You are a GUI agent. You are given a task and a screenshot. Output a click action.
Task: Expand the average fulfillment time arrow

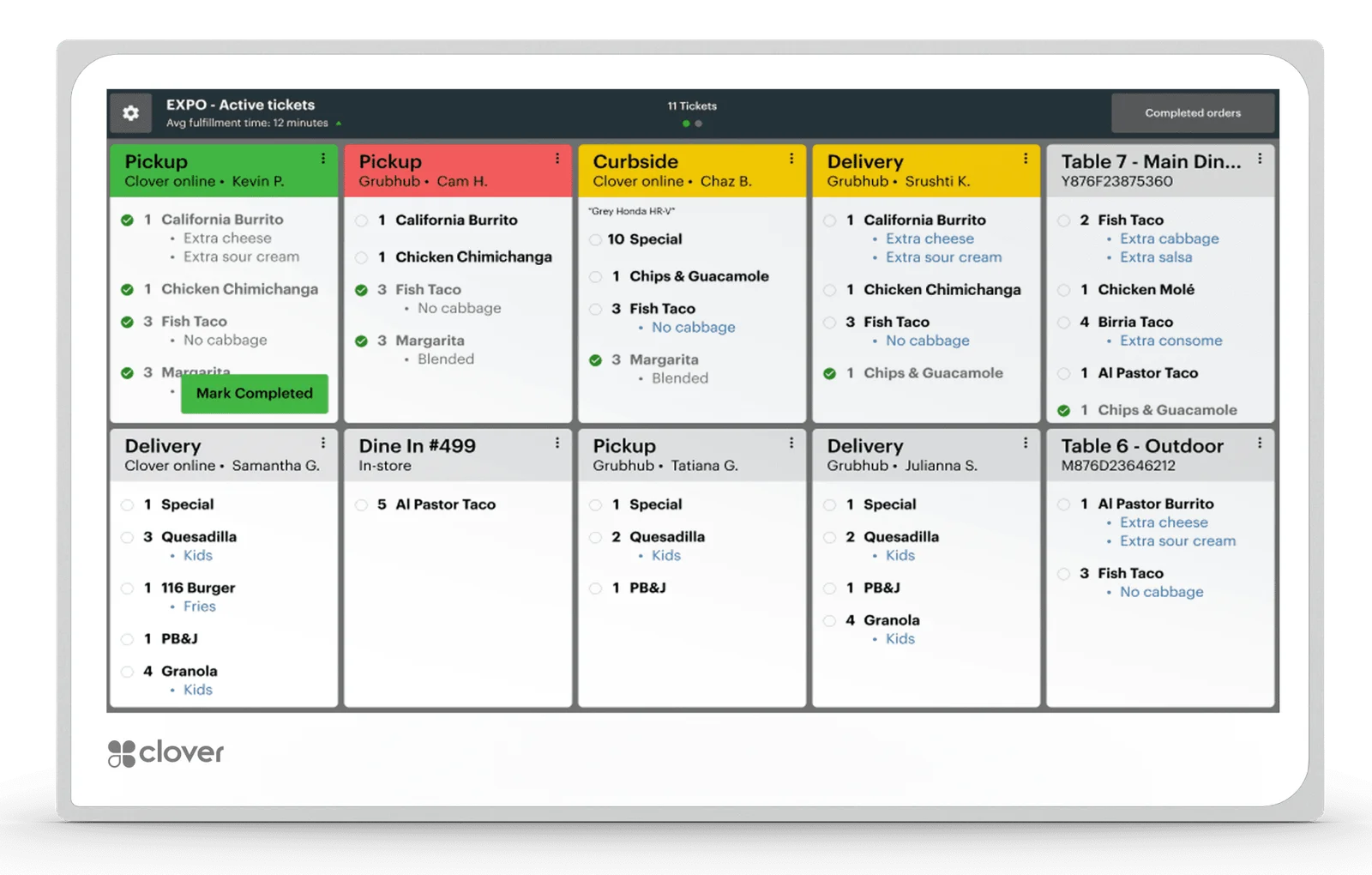pos(339,124)
